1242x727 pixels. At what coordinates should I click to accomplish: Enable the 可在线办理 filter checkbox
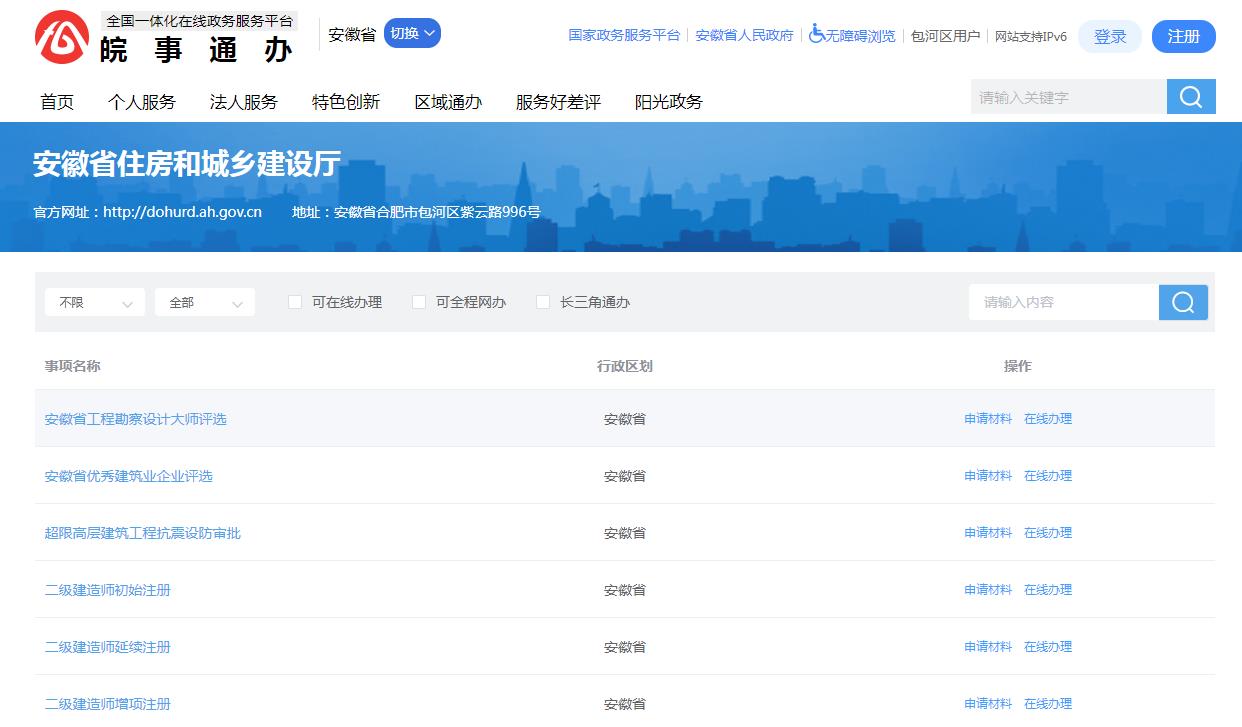point(295,301)
